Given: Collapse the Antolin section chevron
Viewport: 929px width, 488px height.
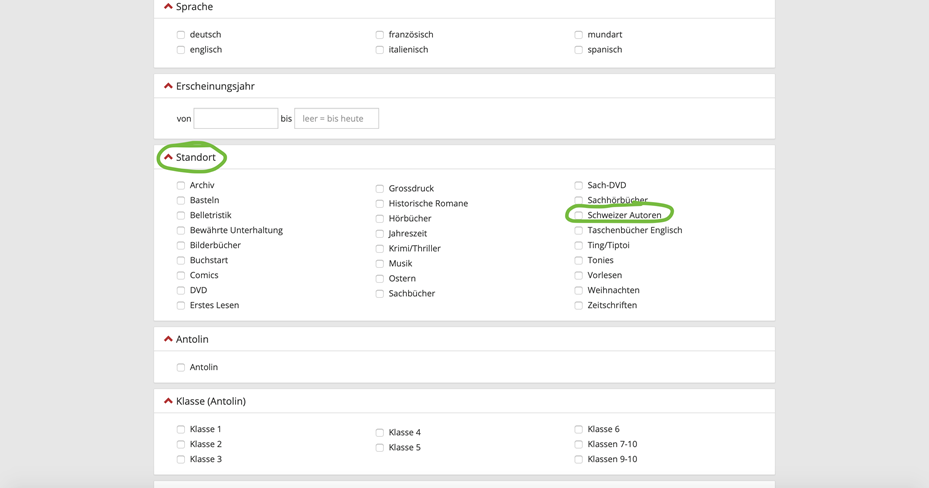Looking at the screenshot, I should pos(168,339).
